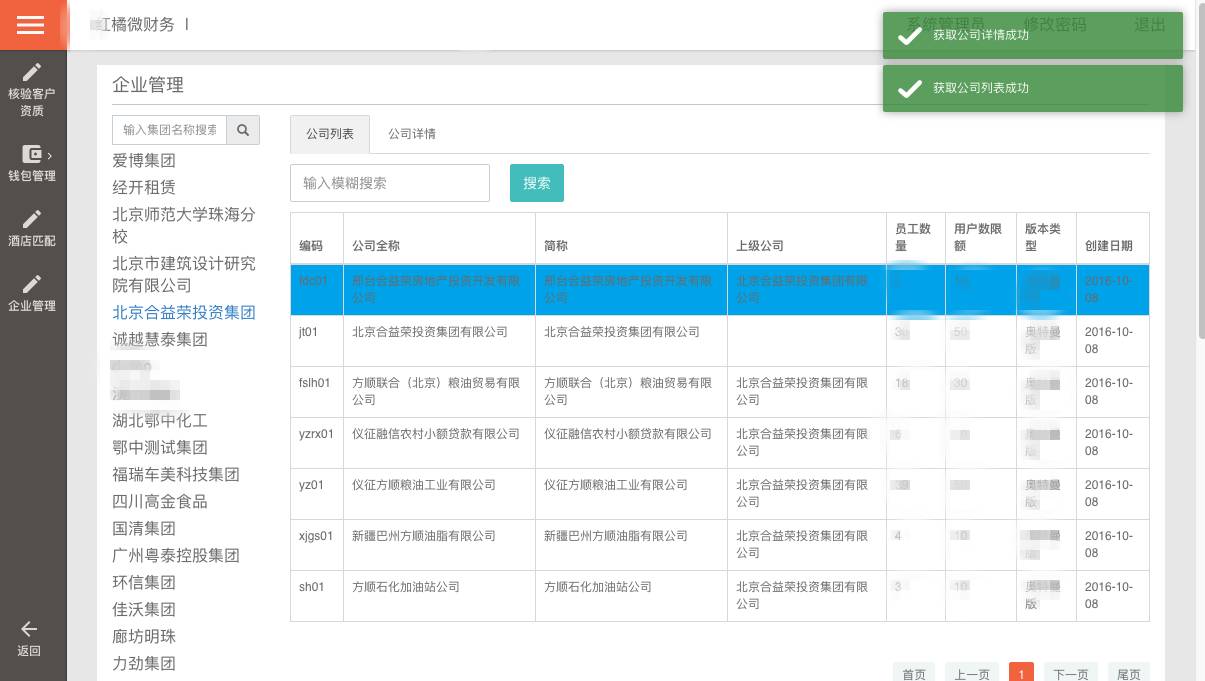
Task: Go to 下一页 in pagination
Action: click(x=1071, y=674)
